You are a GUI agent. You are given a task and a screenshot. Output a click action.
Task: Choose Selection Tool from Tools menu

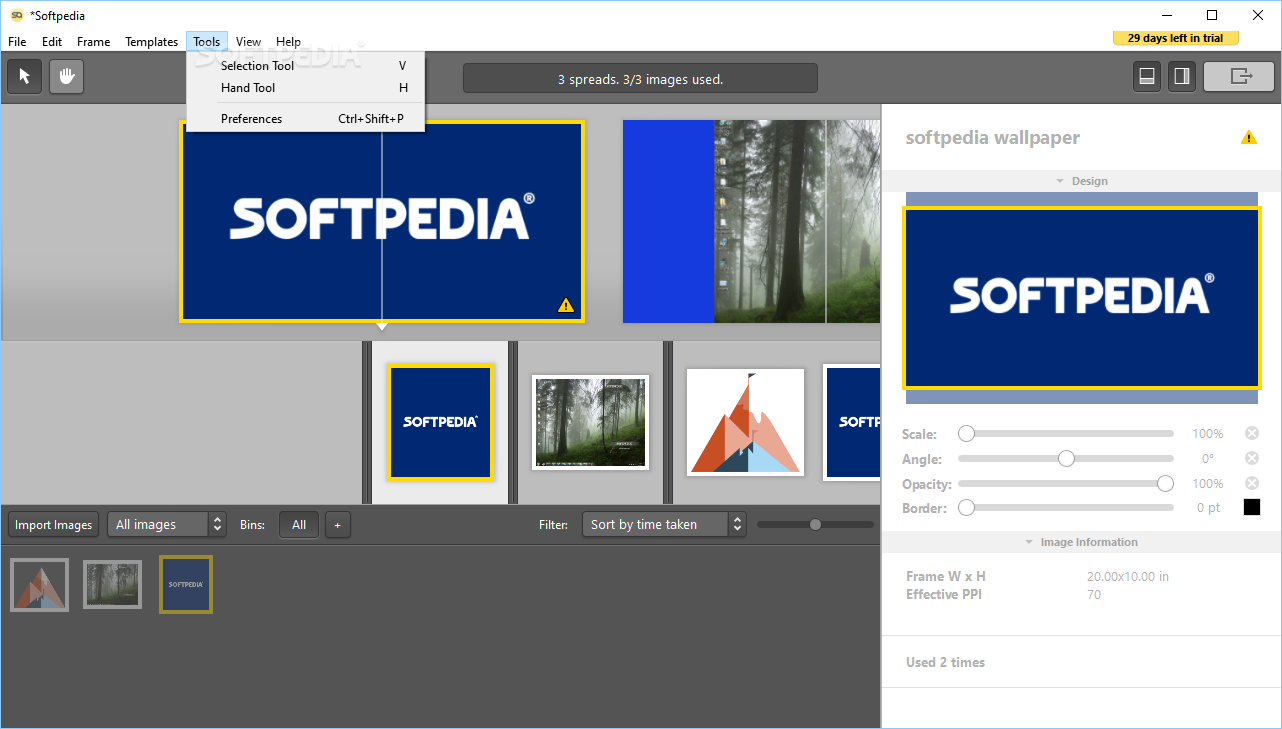point(306,66)
